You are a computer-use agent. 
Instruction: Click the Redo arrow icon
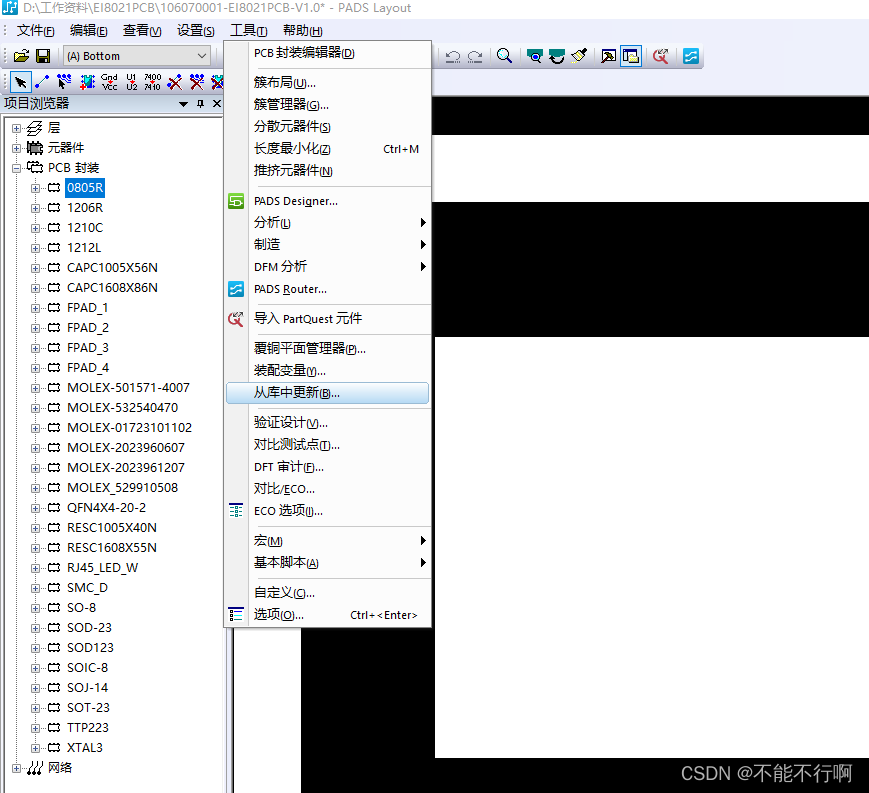pos(475,56)
